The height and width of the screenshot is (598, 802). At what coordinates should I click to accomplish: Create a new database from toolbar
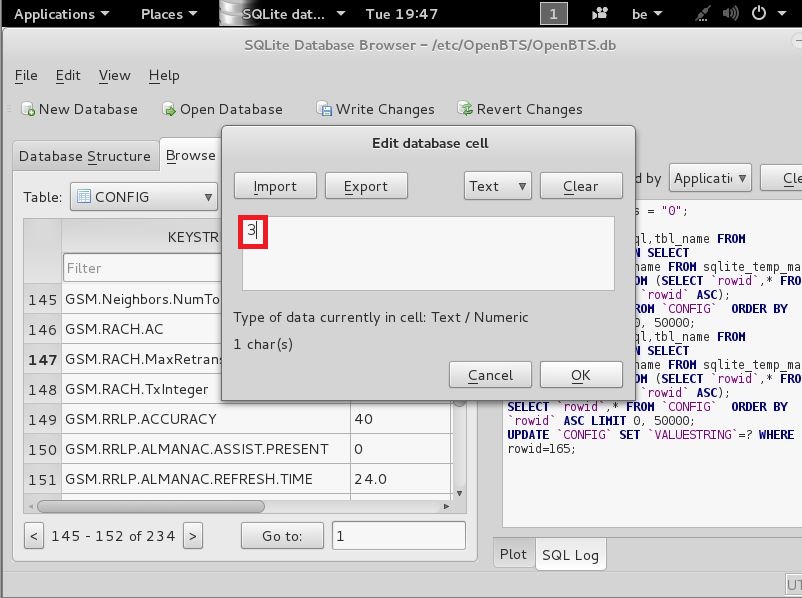(79, 109)
